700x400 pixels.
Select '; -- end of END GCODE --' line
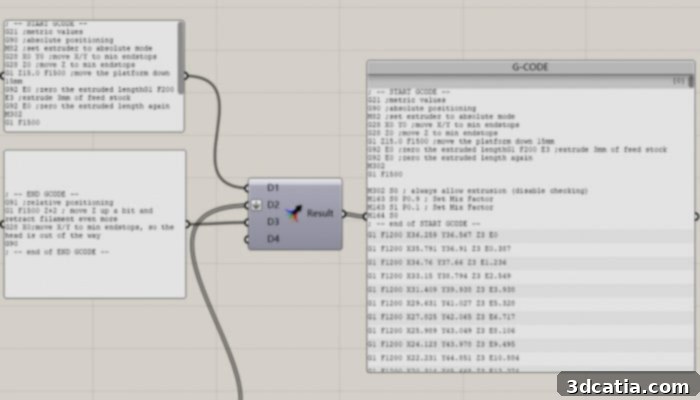(x=57, y=252)
